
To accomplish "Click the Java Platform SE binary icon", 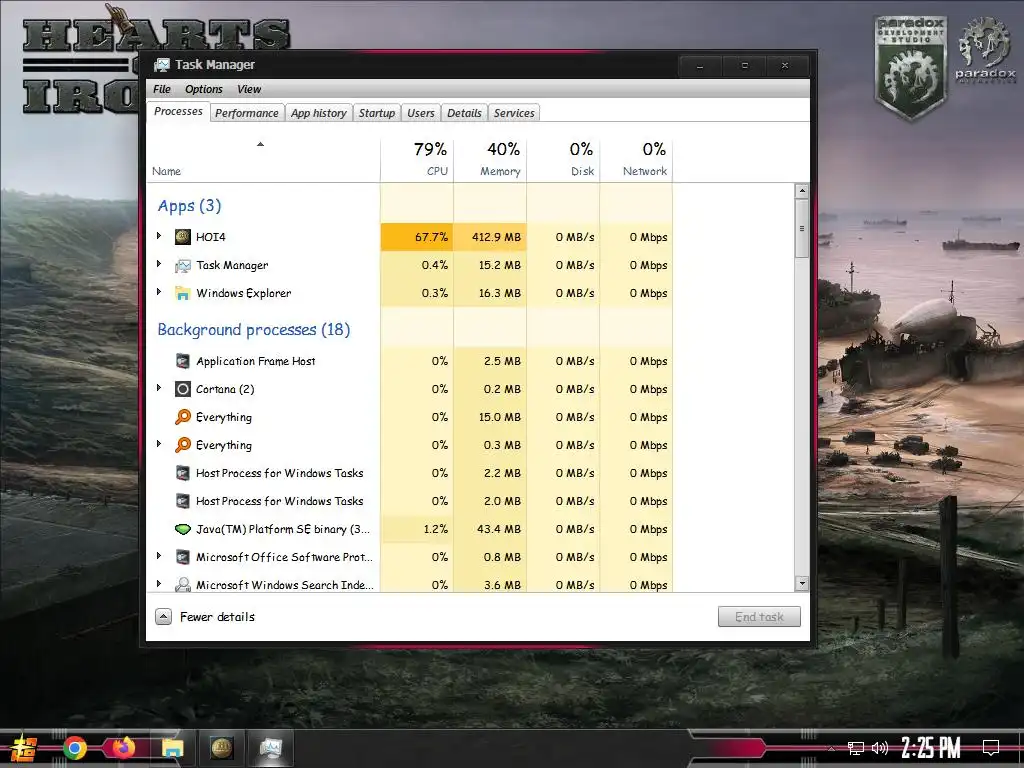I will click(183, 529).
